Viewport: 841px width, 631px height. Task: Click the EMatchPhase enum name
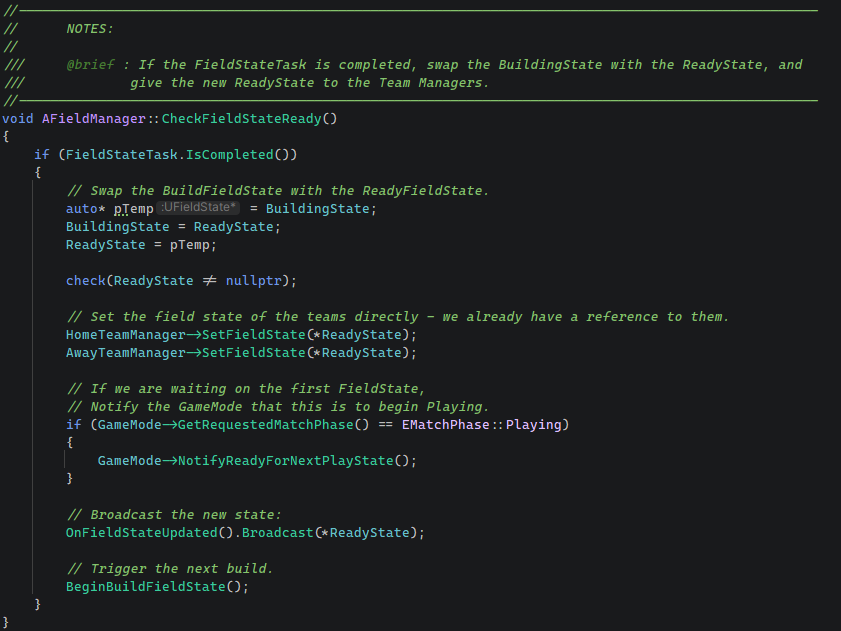tap(445, 424)
